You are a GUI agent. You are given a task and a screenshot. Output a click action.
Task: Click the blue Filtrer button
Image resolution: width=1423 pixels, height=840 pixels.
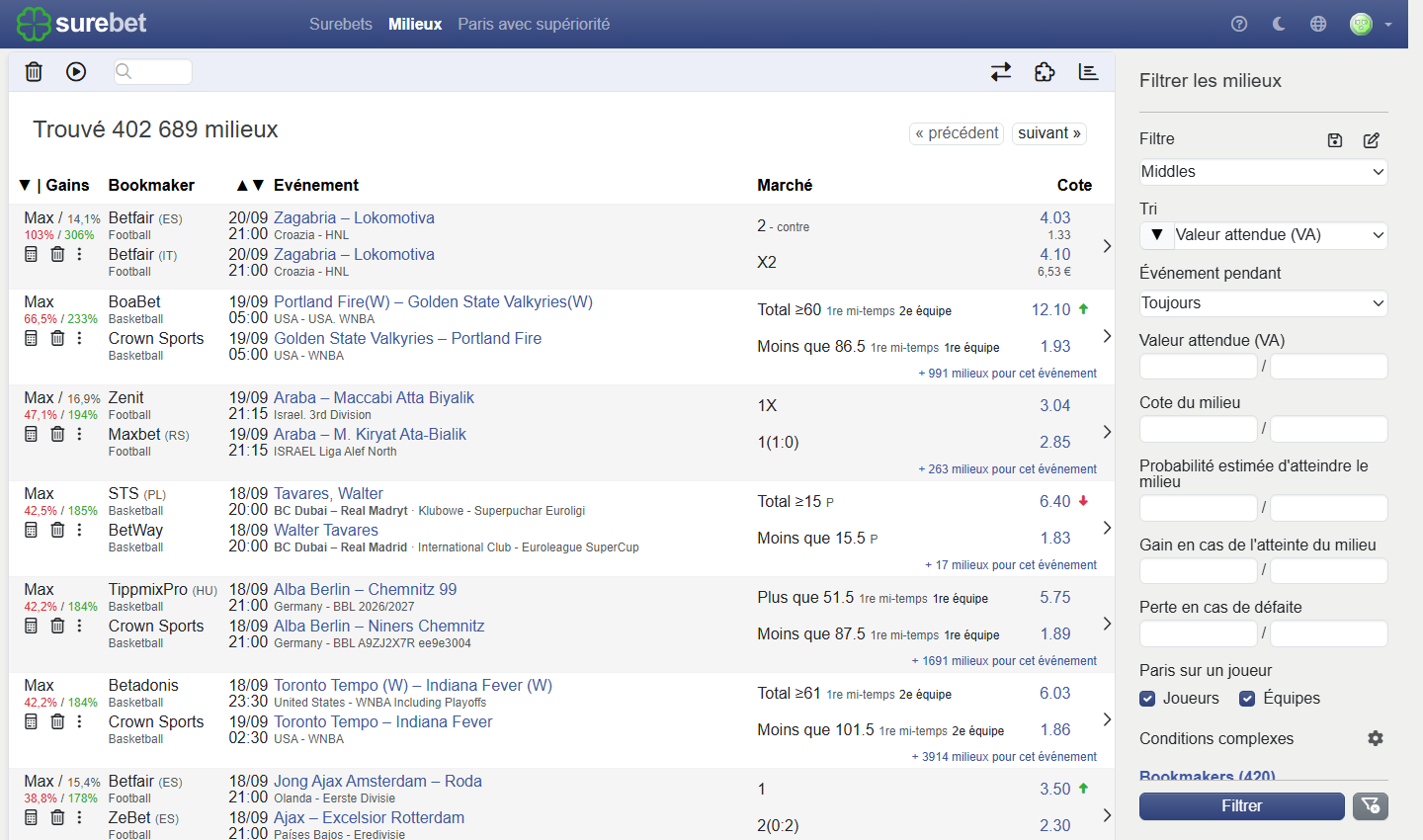coord(1242,806)
